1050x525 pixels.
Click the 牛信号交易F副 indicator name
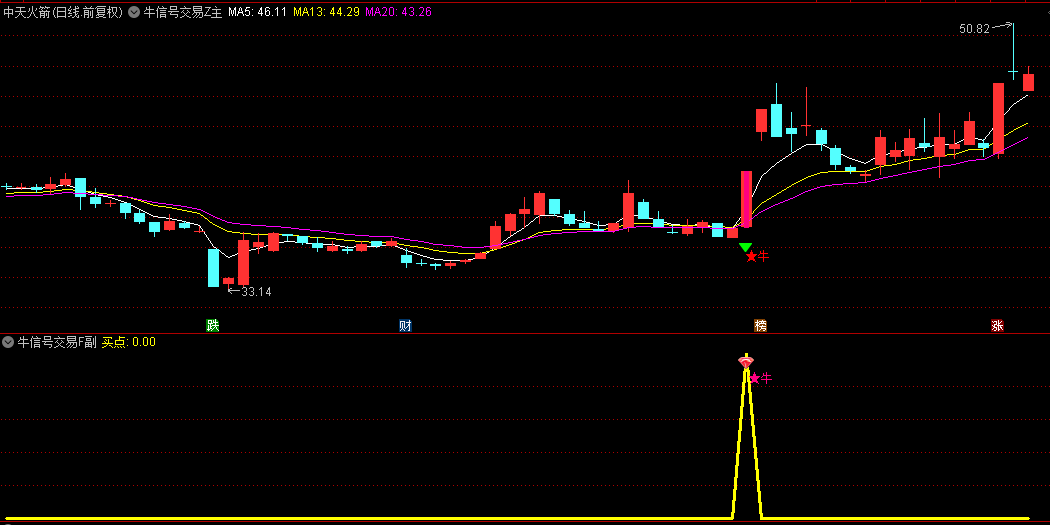(57, 342)
